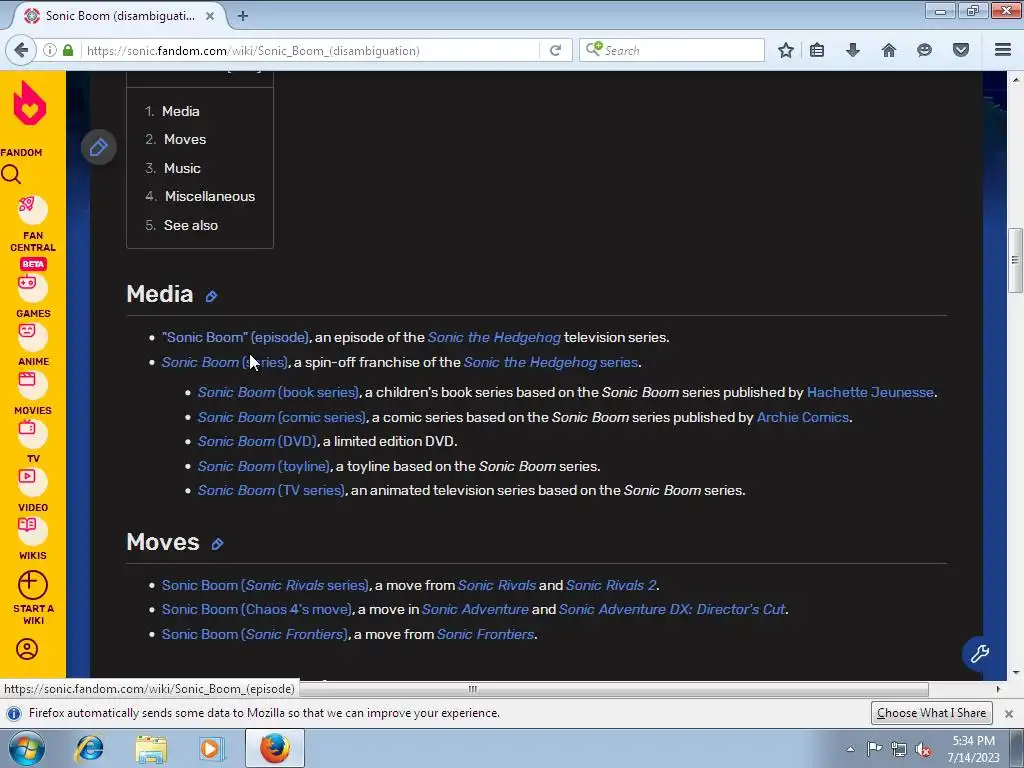Jump to Media in table of contents

(x=181, y=111)
